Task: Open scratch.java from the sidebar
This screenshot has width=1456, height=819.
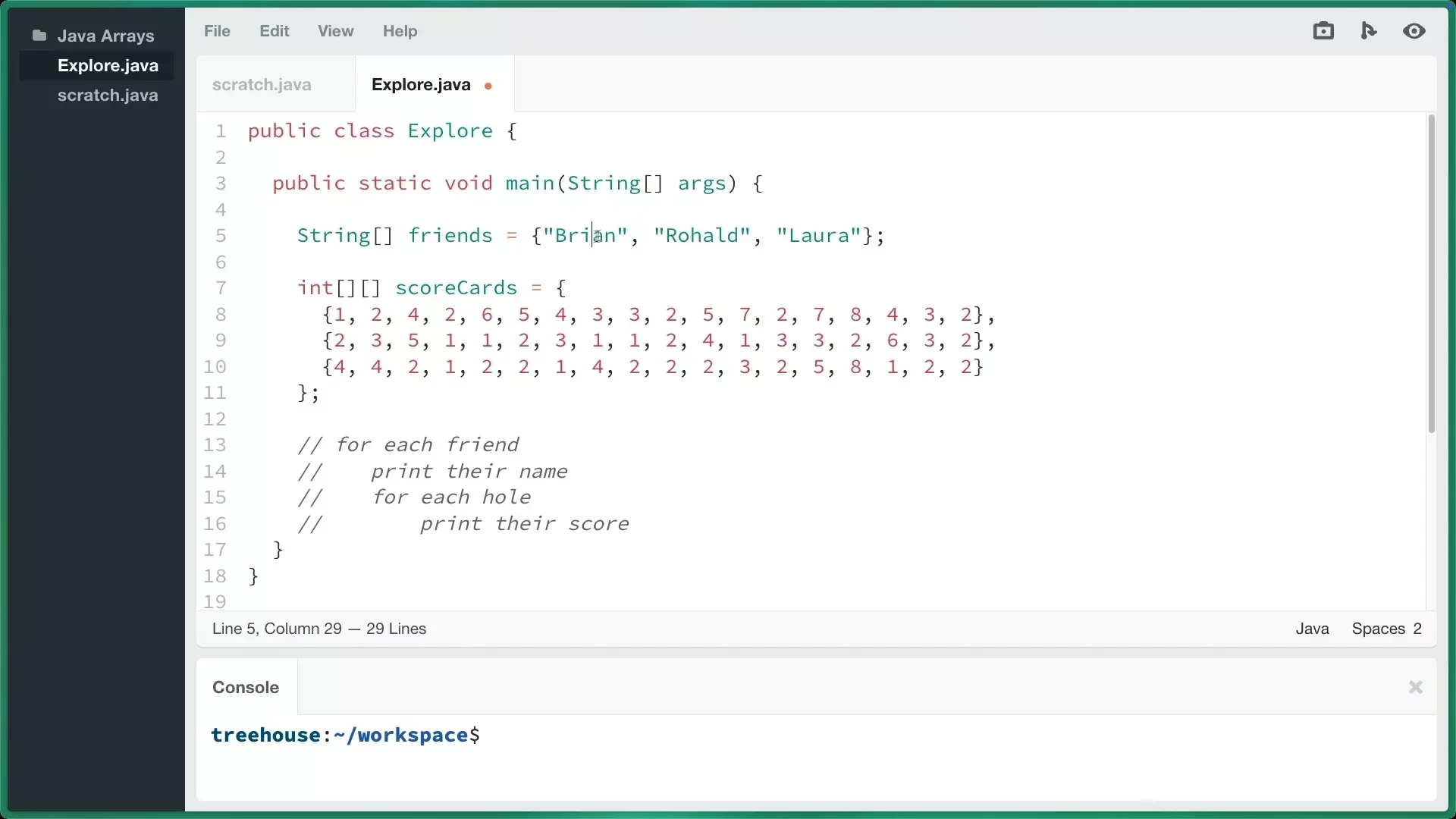Action: pos(108,95)
